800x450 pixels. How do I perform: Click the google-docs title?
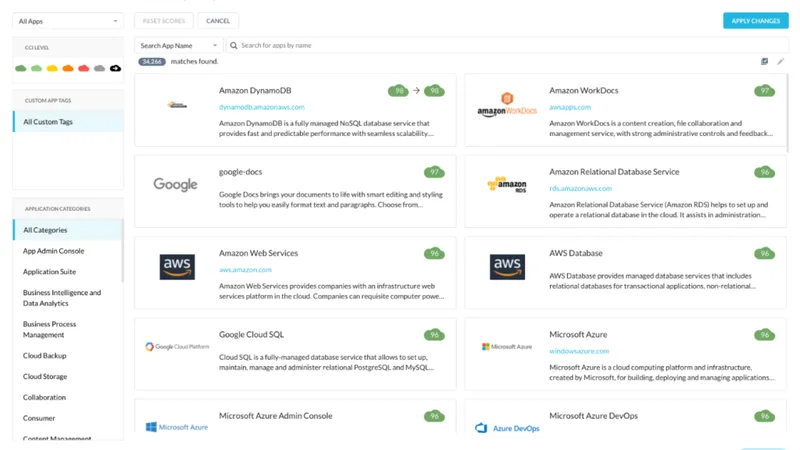coord(240,172)
